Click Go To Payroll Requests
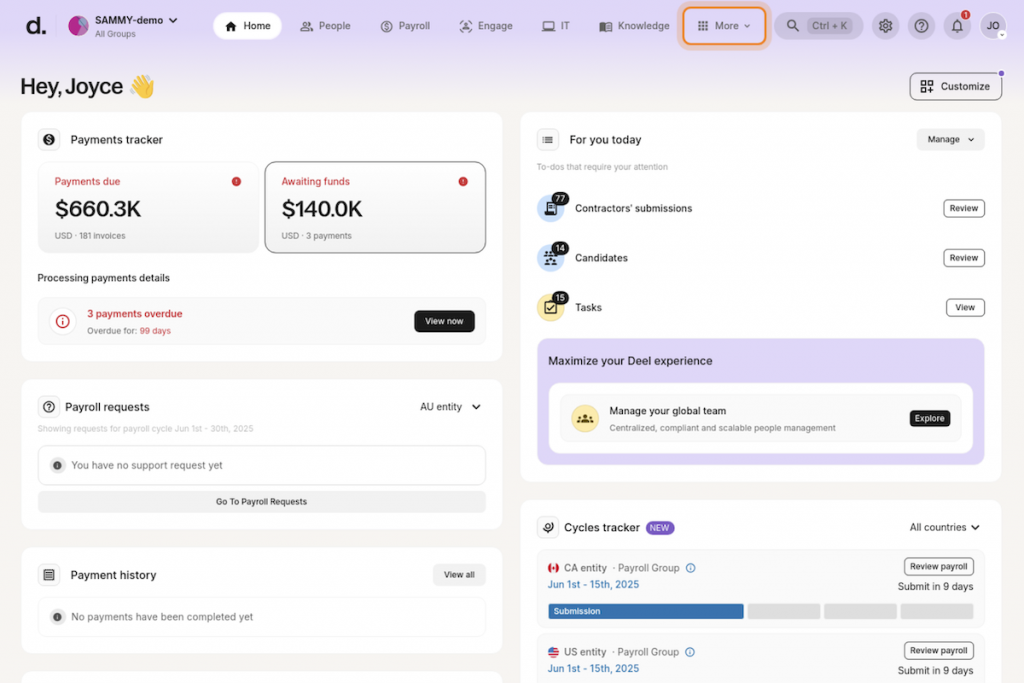Screen dimensions: 1024x683 (261, 500)
